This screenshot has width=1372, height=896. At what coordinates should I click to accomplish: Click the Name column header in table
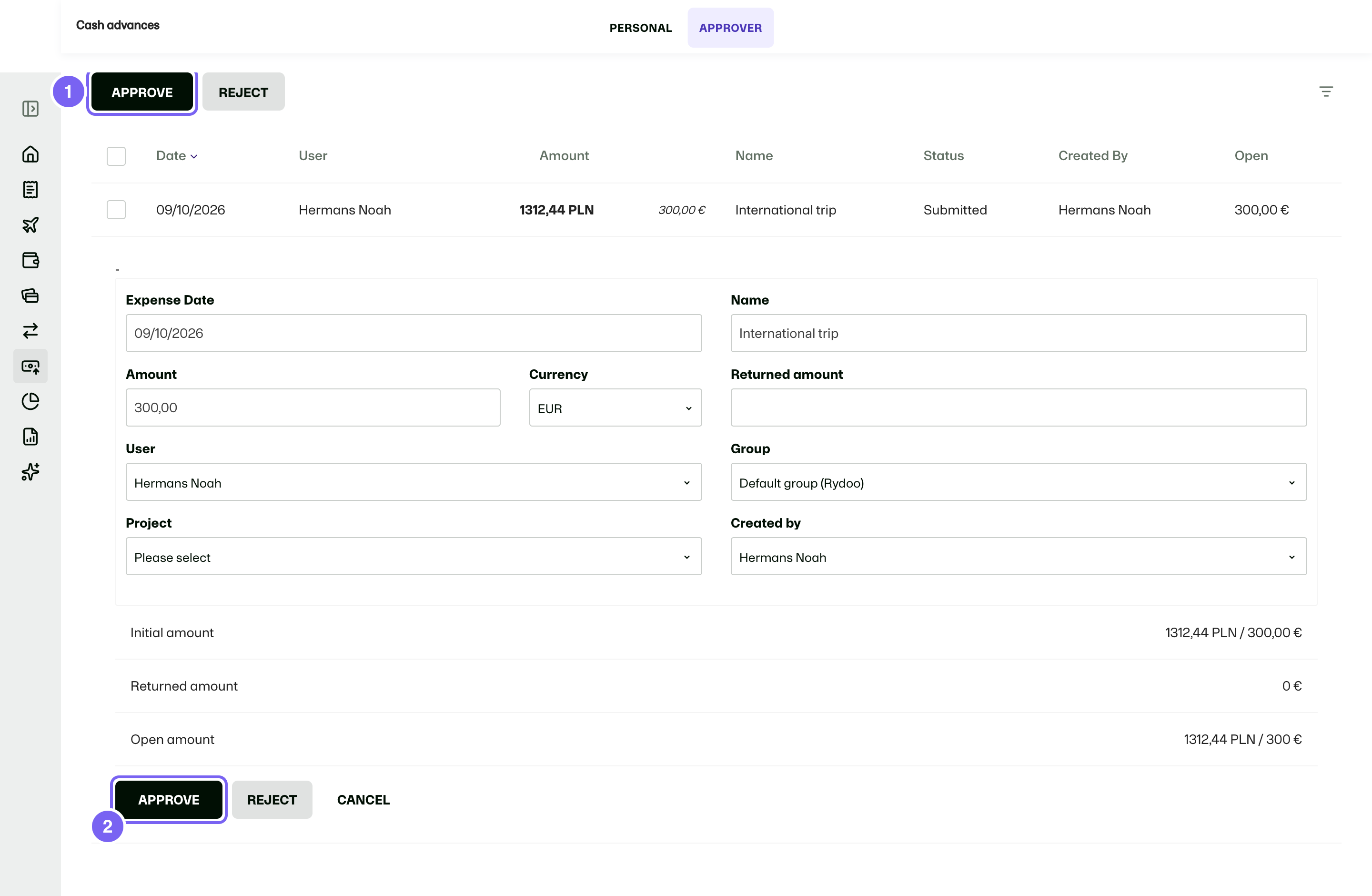[x=754, y=156]
